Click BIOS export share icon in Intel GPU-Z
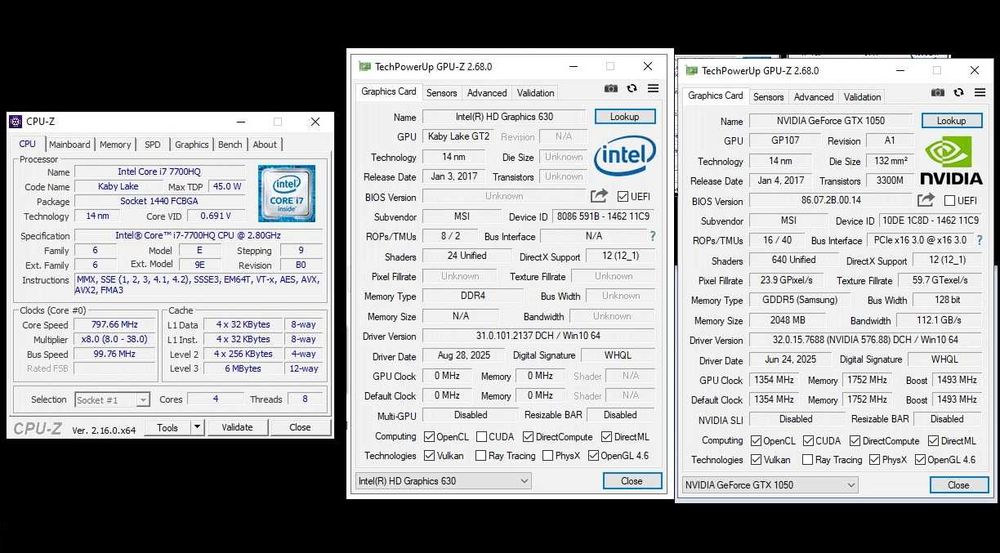 tap(599, 196)
